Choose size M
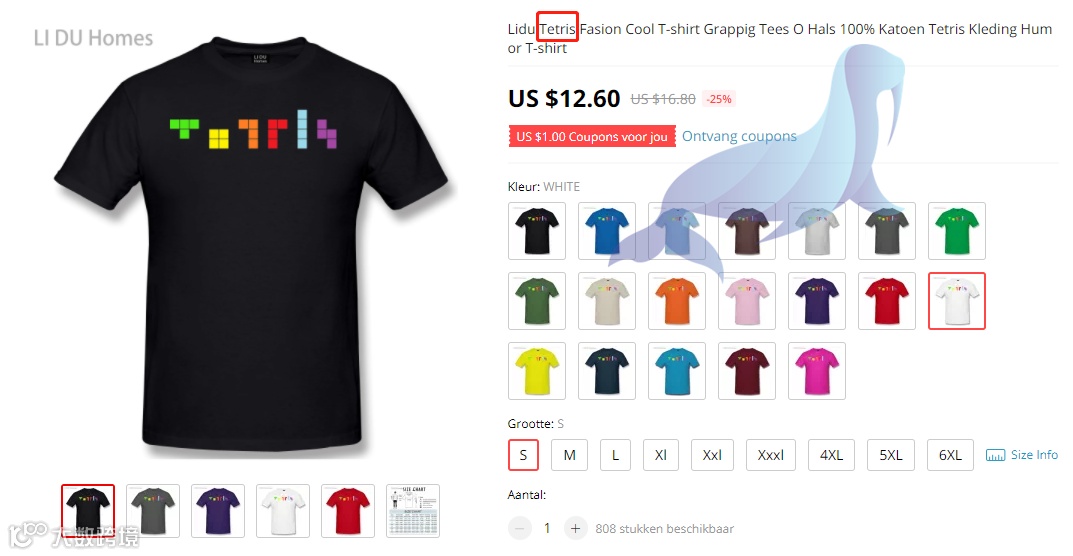 point(569,455)
